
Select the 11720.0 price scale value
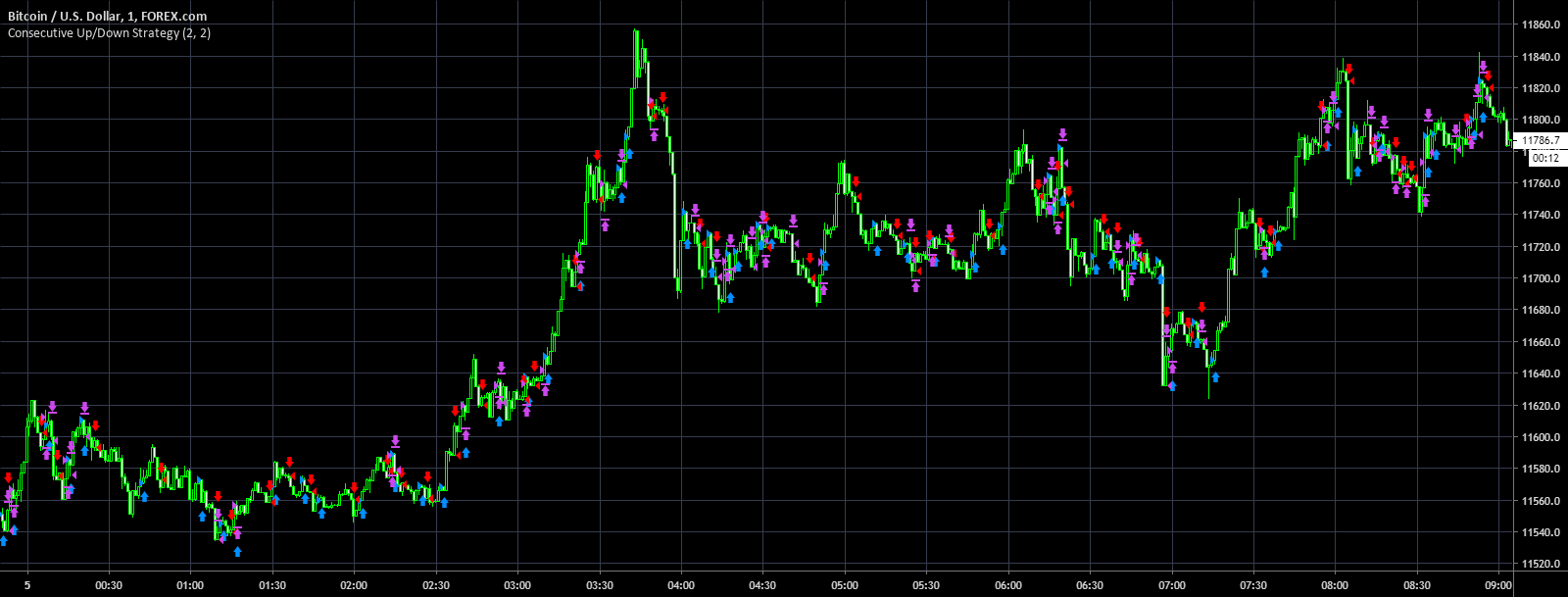pyautogui.click(x=1541, y=247)
